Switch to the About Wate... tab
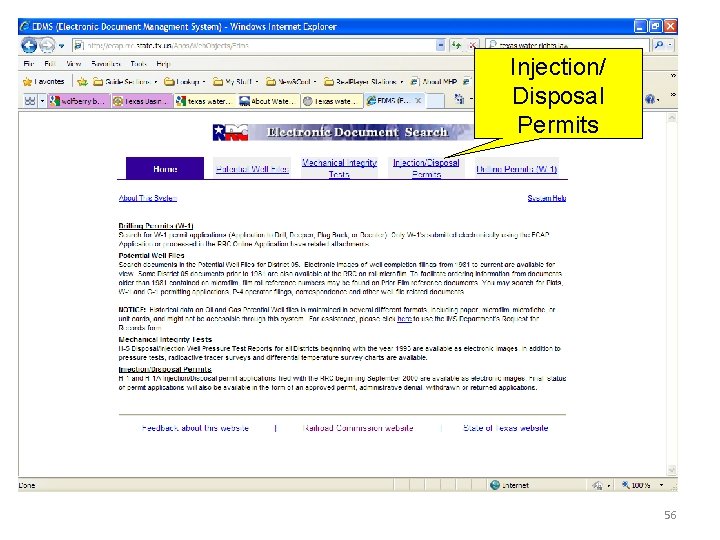This screenshot has width=720, height=540. point(269,101)
